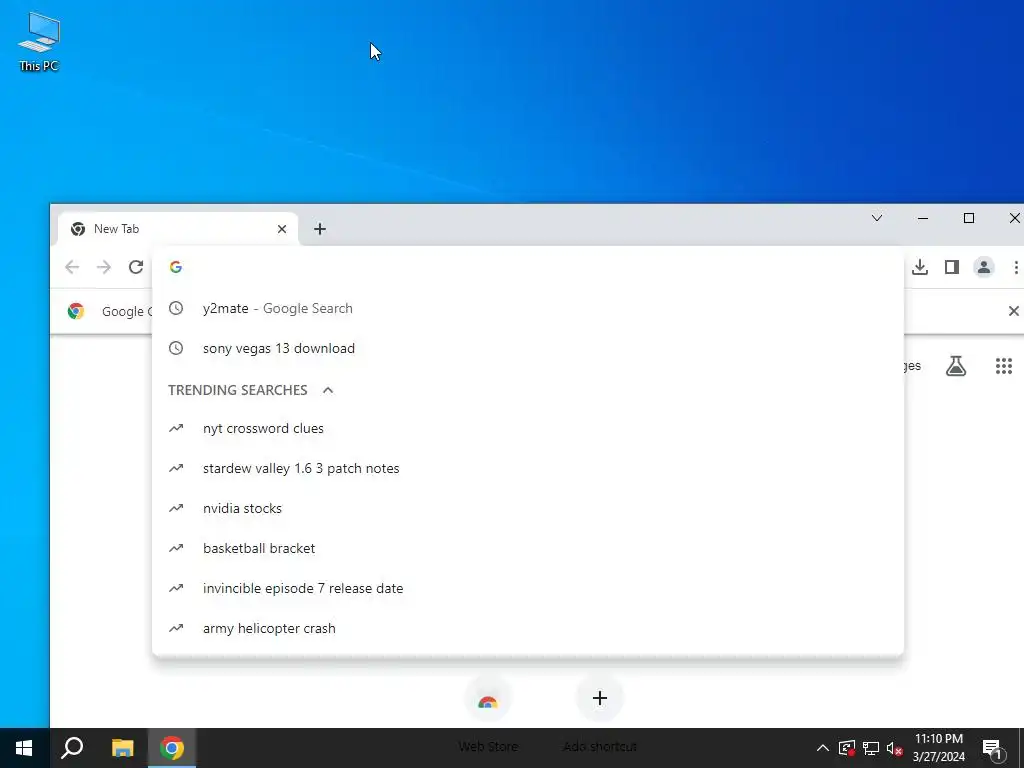This screenshot has width=1024, height=768.
Task: Open the notification center icon
Action: tap(993, 749)
